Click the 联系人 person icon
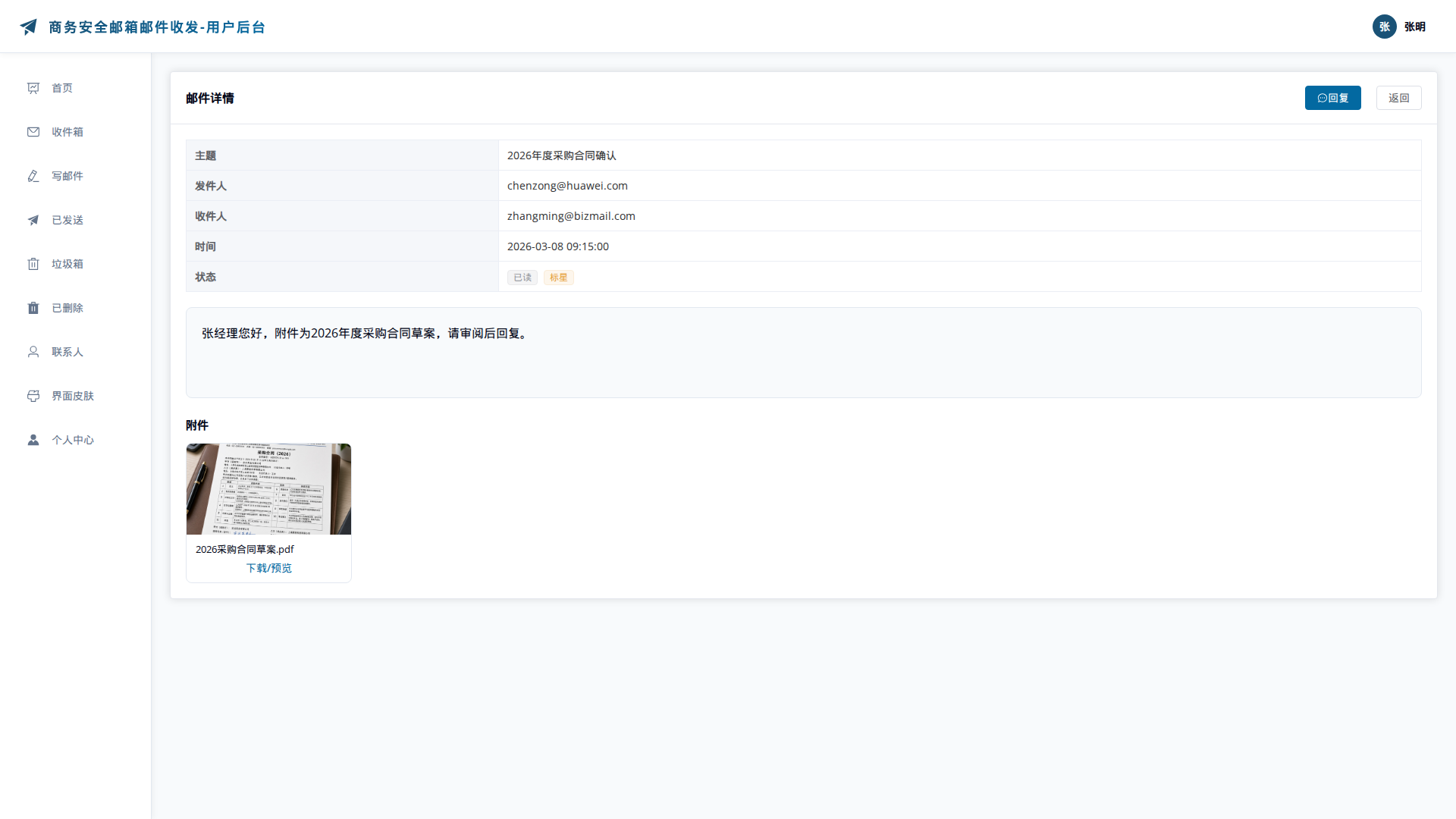 tap(33, 352)
